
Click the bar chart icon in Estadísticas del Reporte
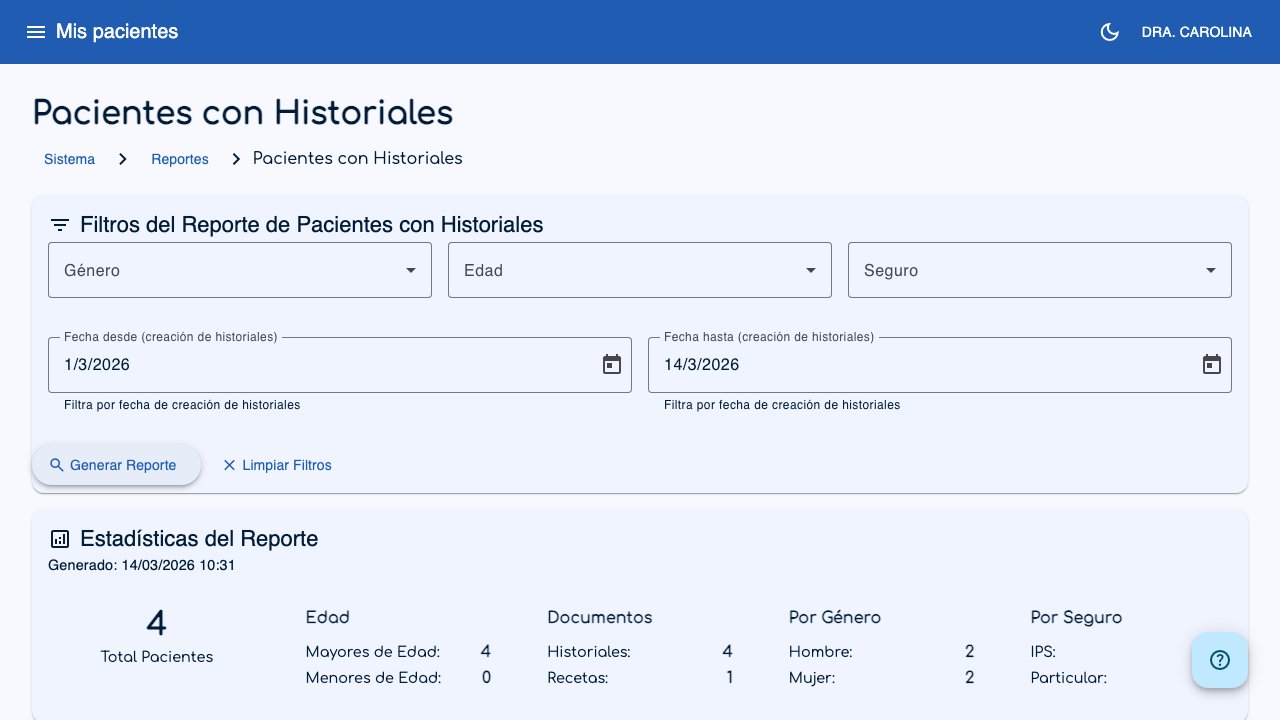click(x=59, y=538)
